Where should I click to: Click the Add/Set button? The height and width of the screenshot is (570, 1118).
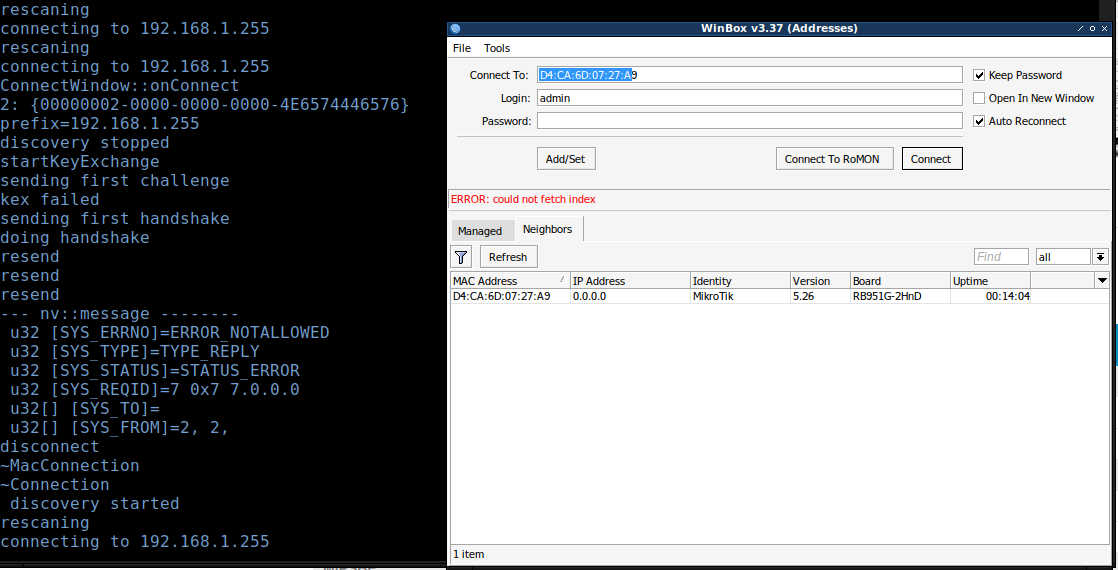coord(566,158)
